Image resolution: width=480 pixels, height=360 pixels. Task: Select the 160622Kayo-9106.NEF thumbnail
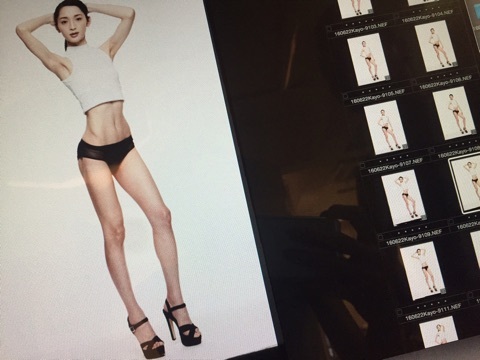point(436,46)
